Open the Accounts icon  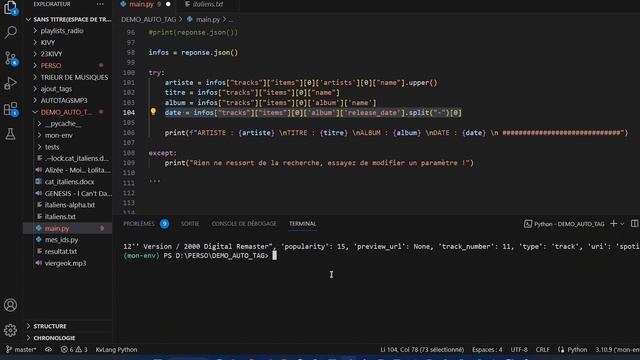coord(10,305)
